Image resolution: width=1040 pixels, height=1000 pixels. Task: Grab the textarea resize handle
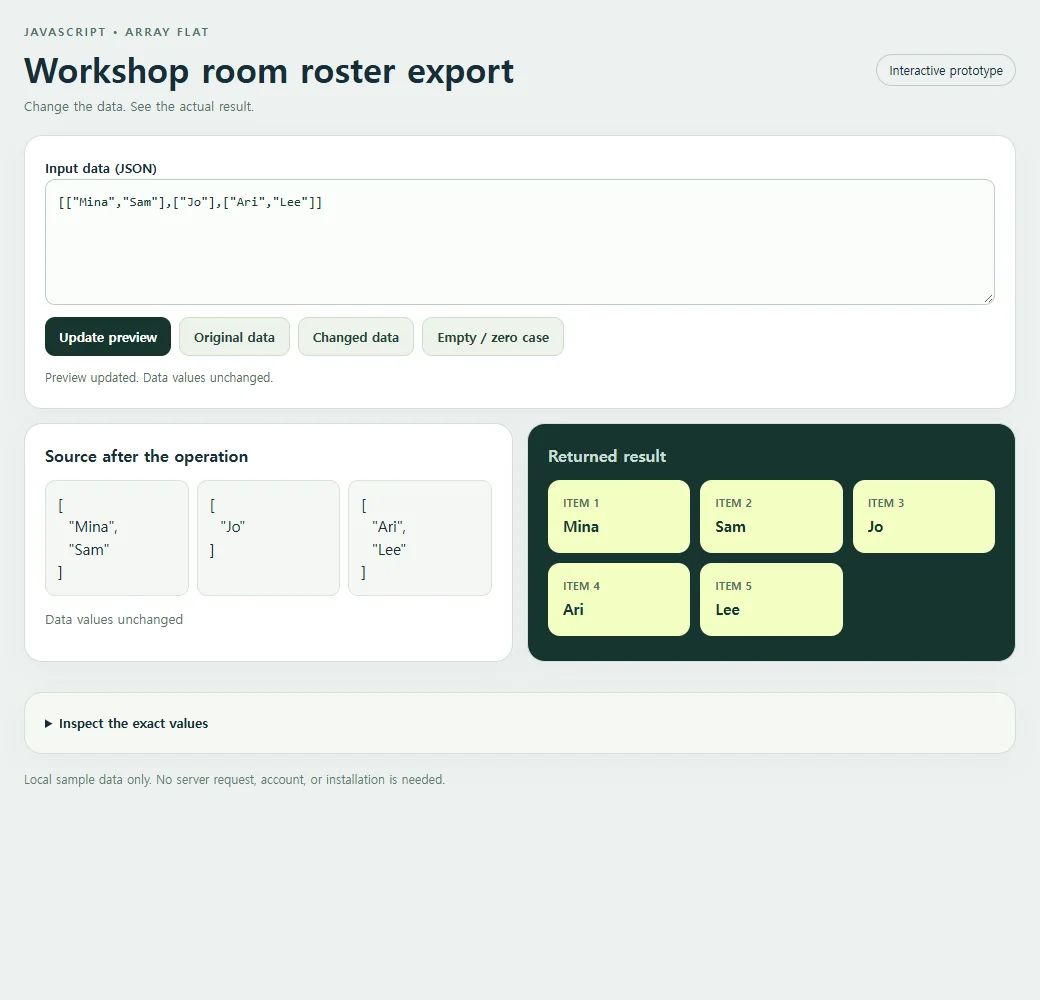988,298
